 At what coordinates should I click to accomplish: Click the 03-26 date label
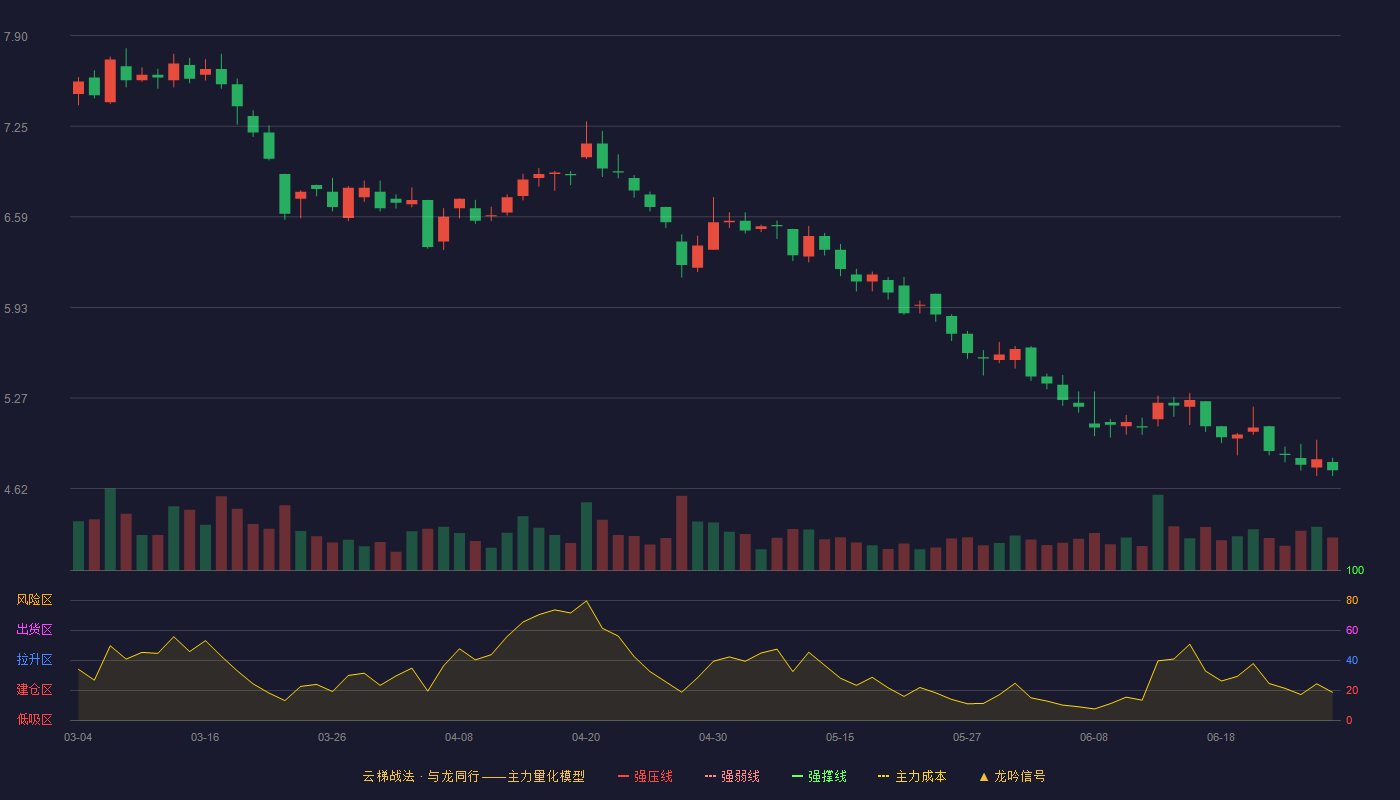[332, 737]
